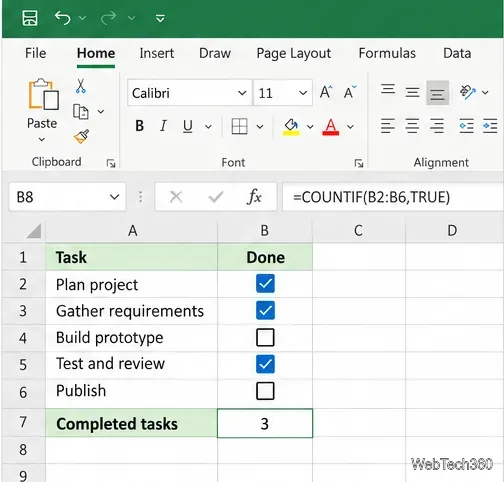This screenshot has height=482, width=504.
Task: Open the Borders dropdown arrow
Action: pyautogui.click(x=260, y=127)
